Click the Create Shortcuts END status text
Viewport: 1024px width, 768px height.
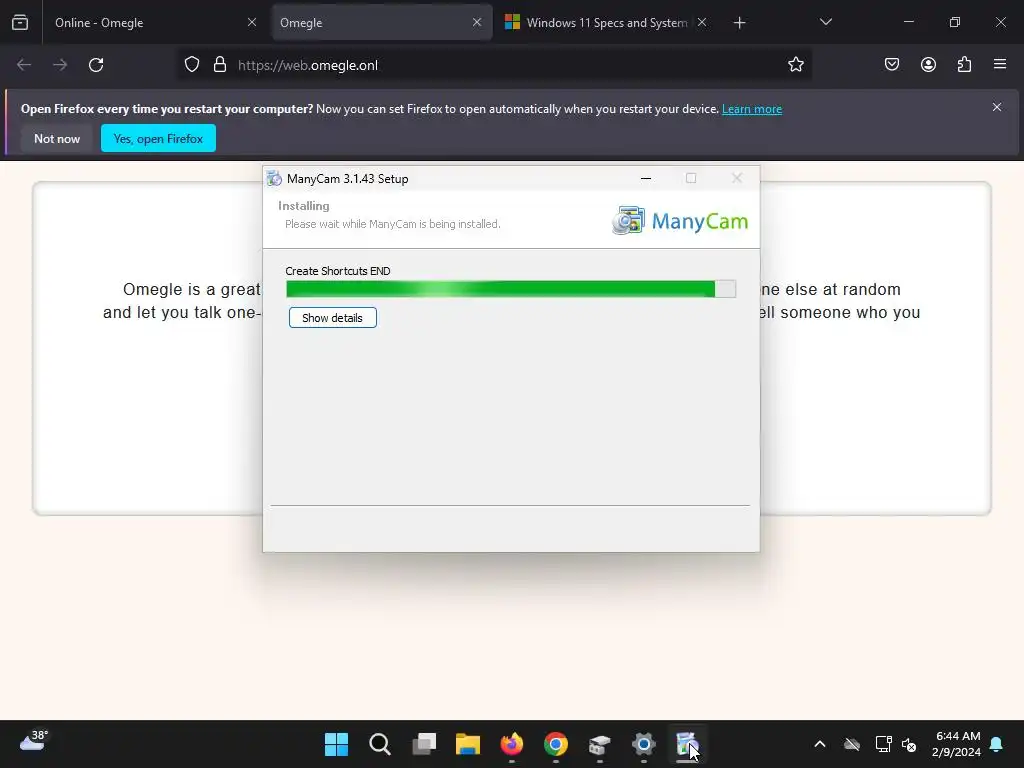[338, 271]
